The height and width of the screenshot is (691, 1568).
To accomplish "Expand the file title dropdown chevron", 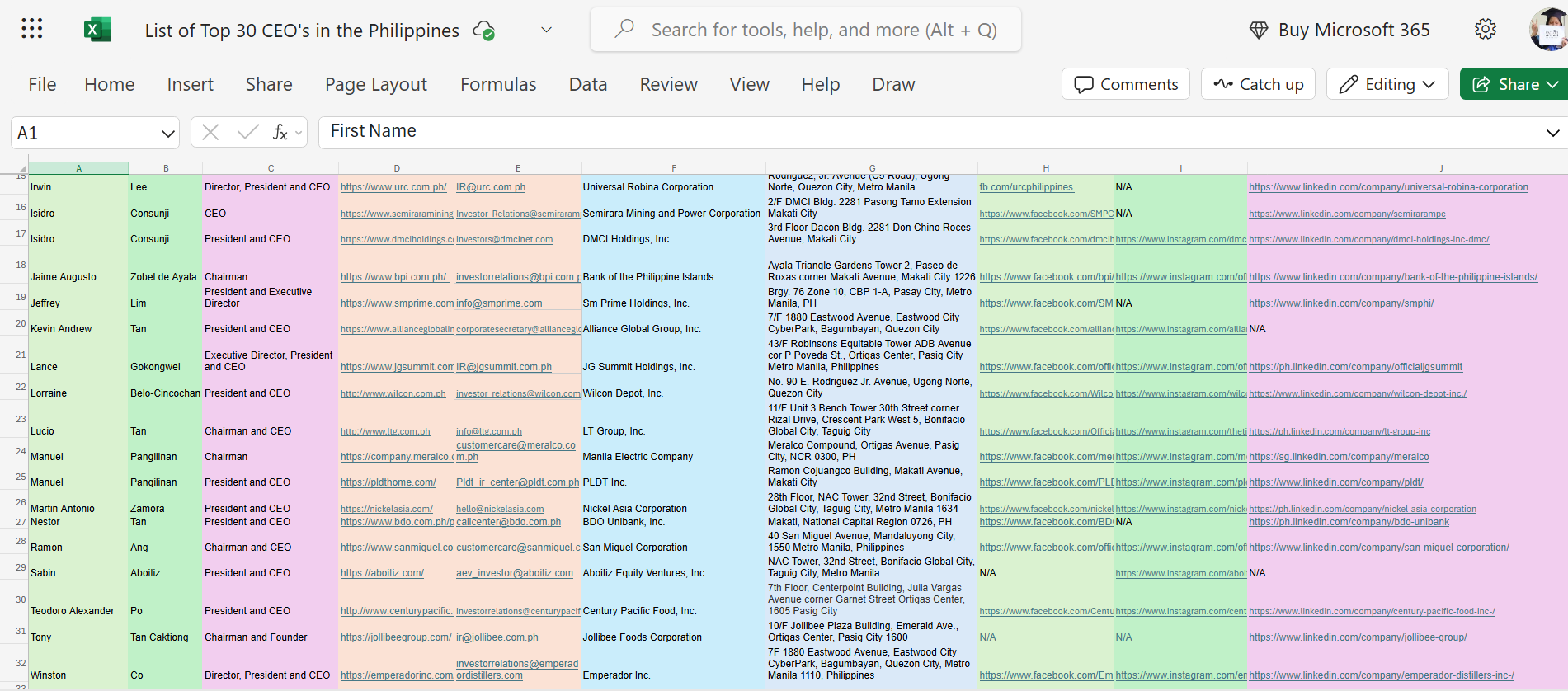I will pos(546,30).
